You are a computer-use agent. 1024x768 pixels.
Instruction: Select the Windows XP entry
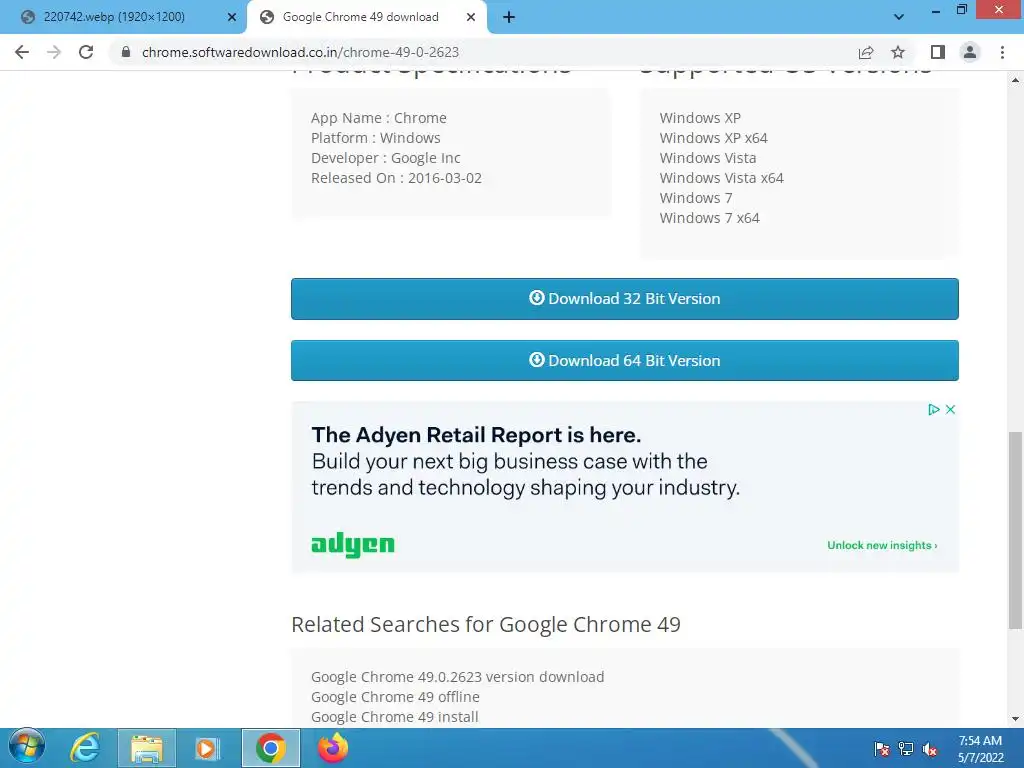pyautogui.click(x=700, y=118)
